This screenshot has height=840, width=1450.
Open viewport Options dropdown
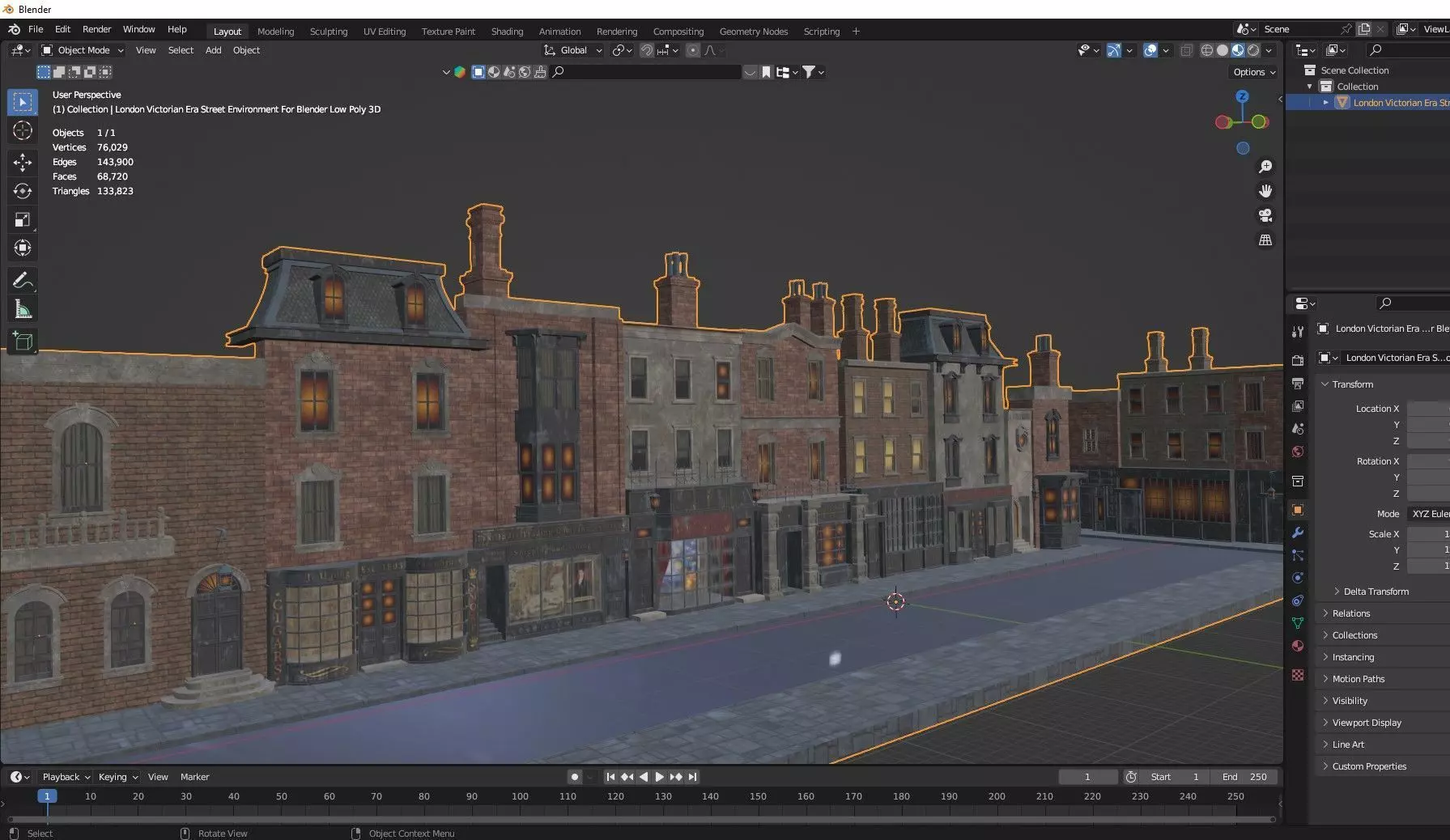[x=1254, y=72]
